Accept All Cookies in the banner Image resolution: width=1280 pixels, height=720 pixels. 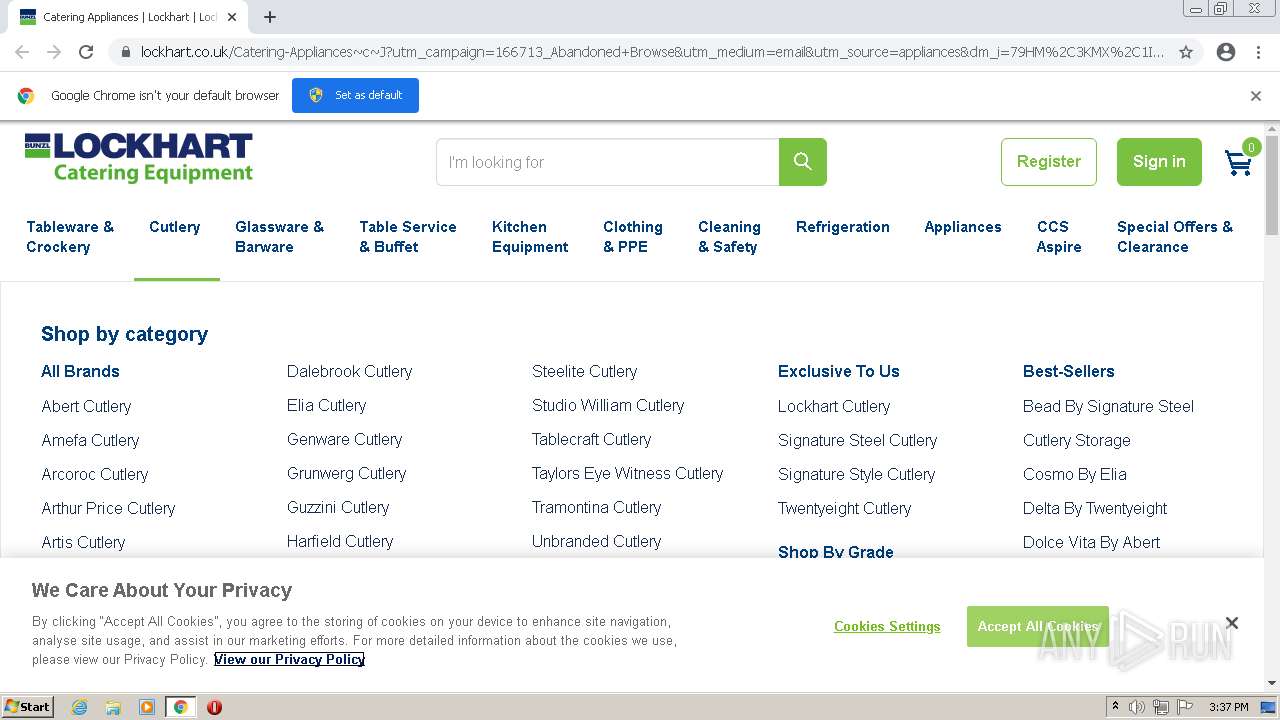1038,626
